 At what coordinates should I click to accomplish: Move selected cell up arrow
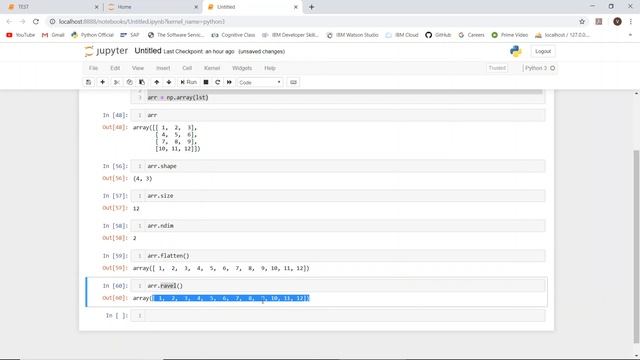pos(156,82)
